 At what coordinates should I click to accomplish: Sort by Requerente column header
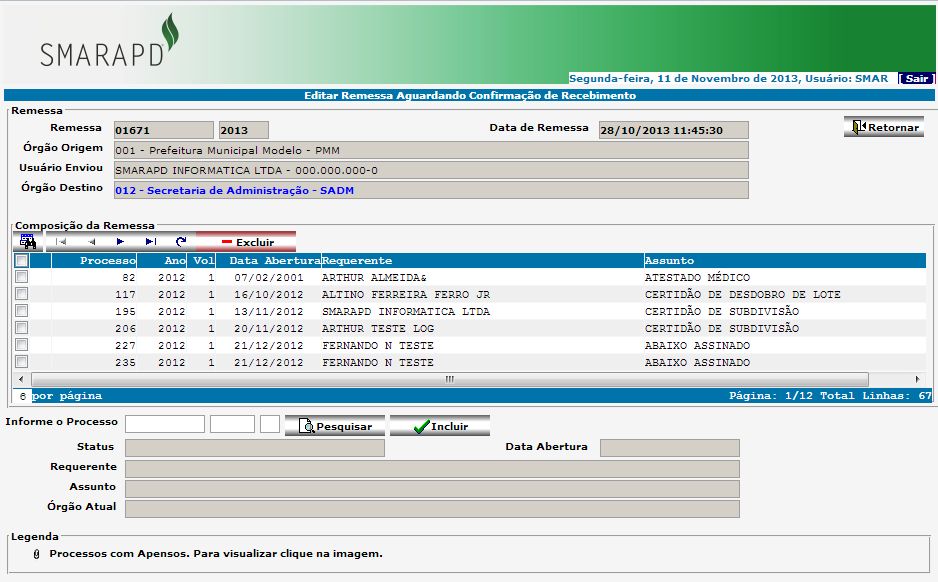point(482,260)
